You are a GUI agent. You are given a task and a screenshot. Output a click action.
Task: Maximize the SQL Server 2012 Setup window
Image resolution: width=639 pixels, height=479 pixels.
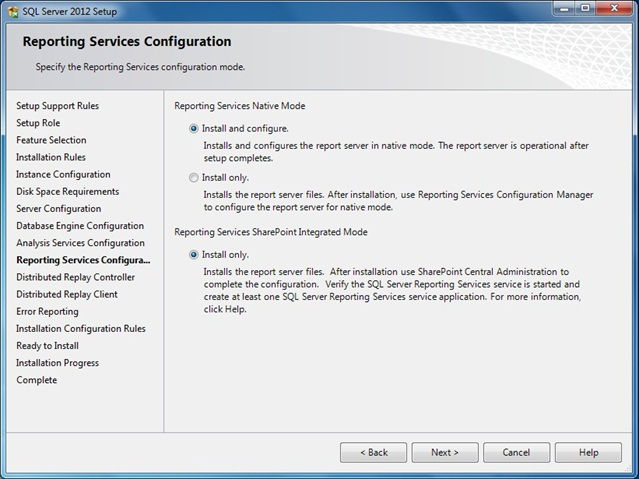point(585,9)
